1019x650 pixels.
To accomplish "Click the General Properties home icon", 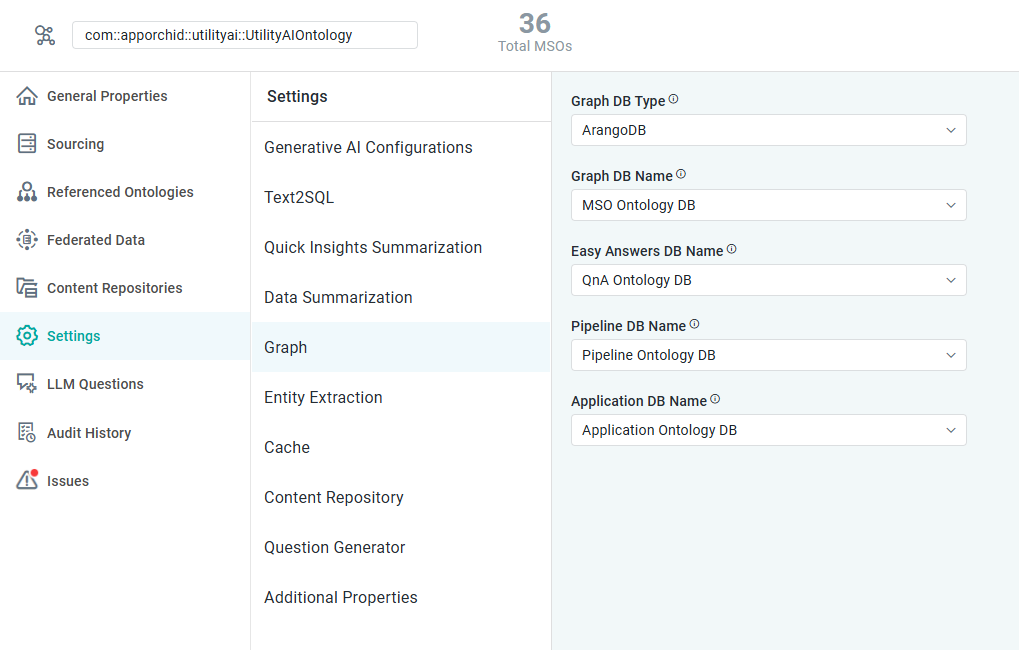I will [27, 96].
